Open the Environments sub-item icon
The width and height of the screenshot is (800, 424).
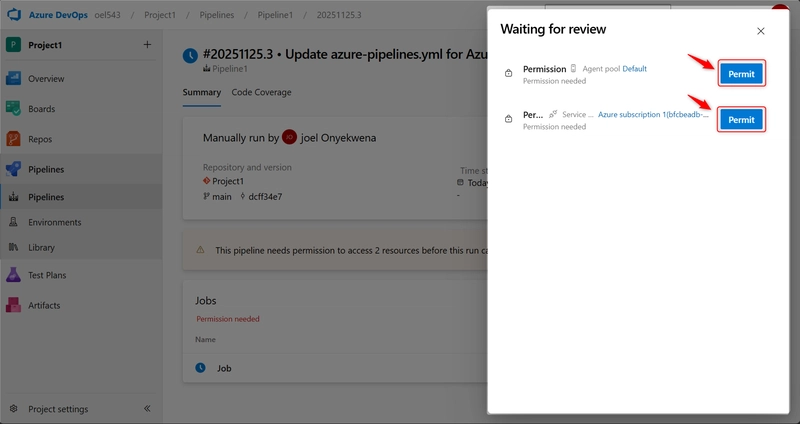tap(14, 222)
